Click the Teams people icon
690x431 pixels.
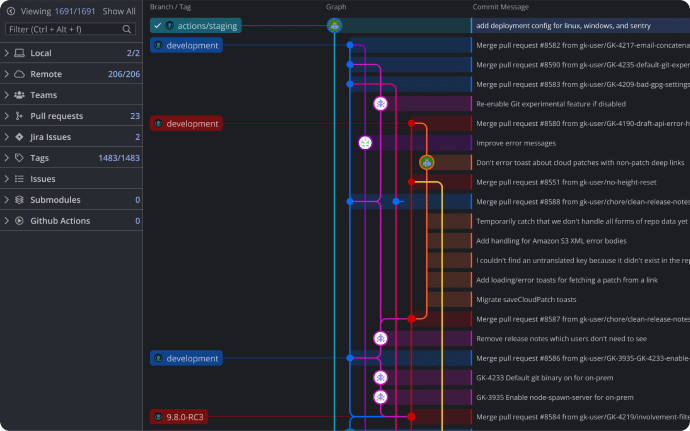tap(19, 95)
